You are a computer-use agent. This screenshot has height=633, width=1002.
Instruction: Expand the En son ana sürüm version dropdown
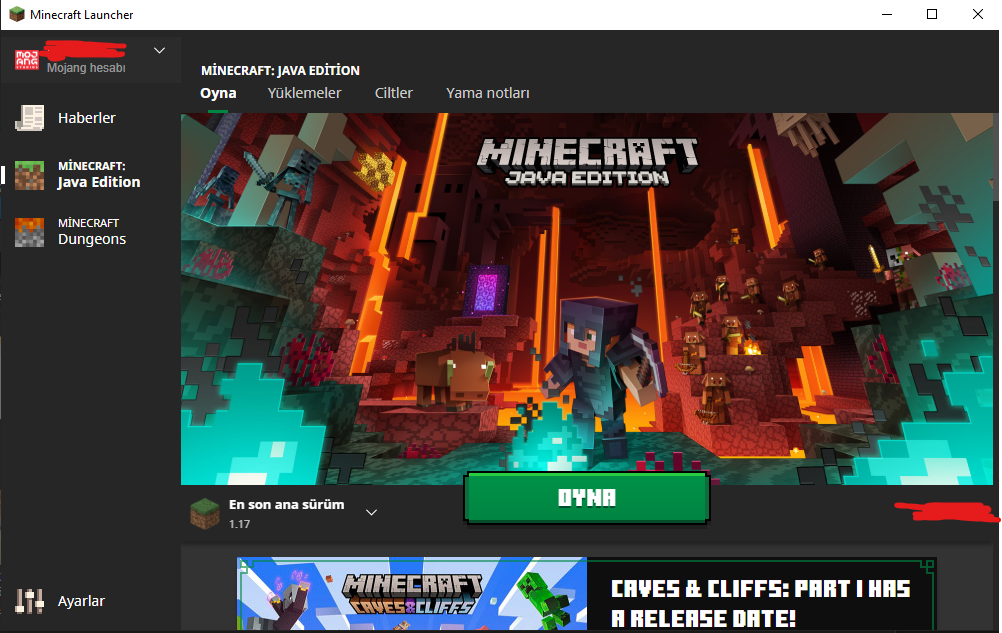[x=371, y=512]
